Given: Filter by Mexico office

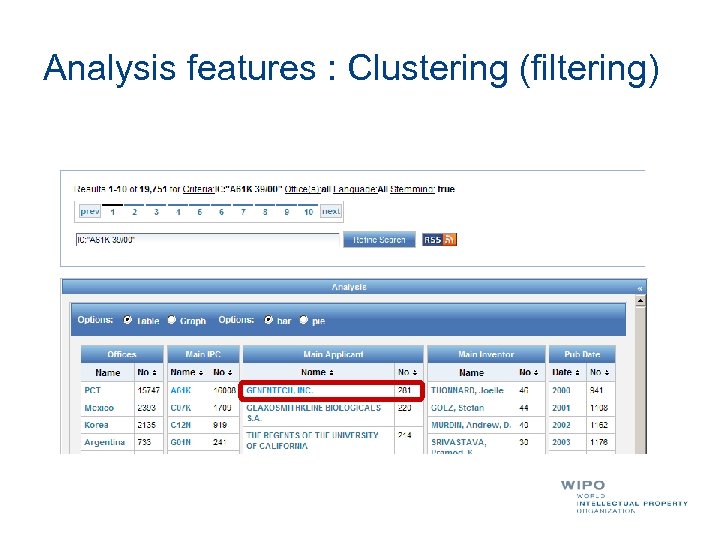Looking at the screenshot, I should click(x=99, y=408).
